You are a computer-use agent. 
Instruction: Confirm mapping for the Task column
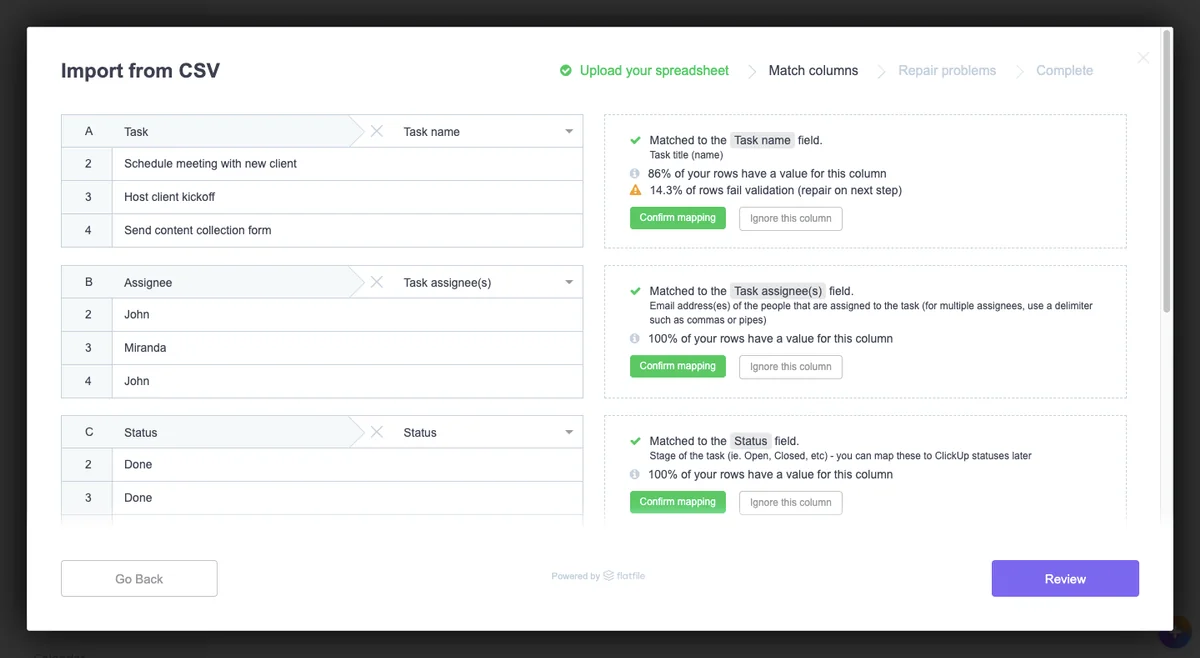pos(678,217)
